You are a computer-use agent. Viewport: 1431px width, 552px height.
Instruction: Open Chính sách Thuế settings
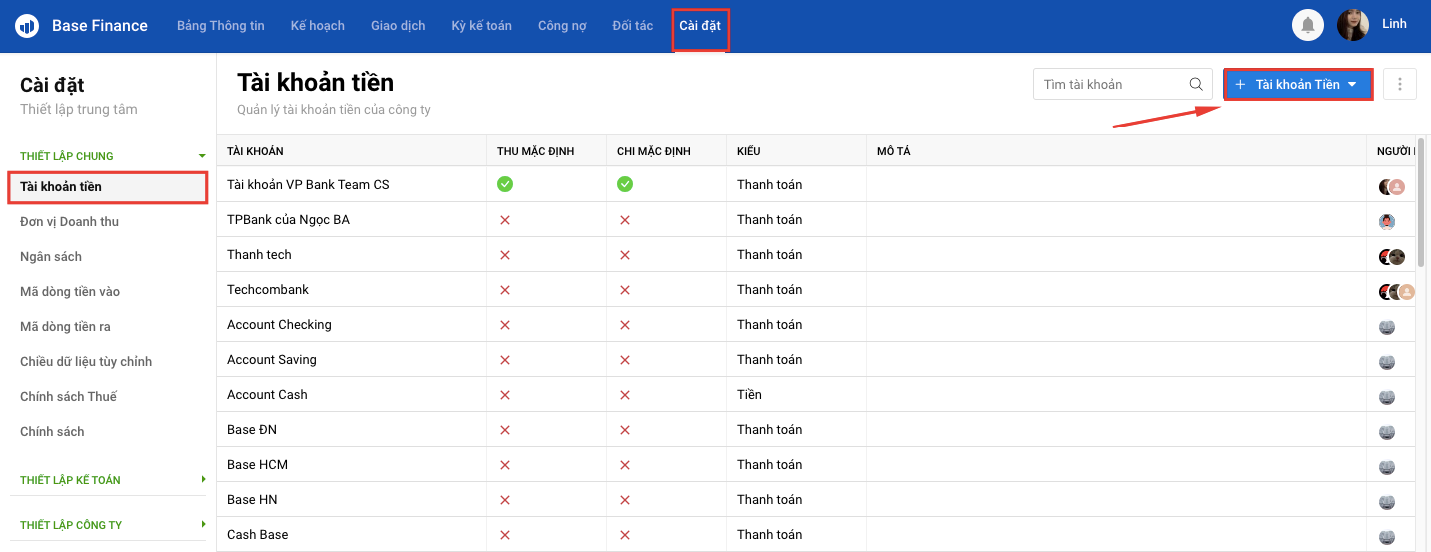click(x=68, y=397)
